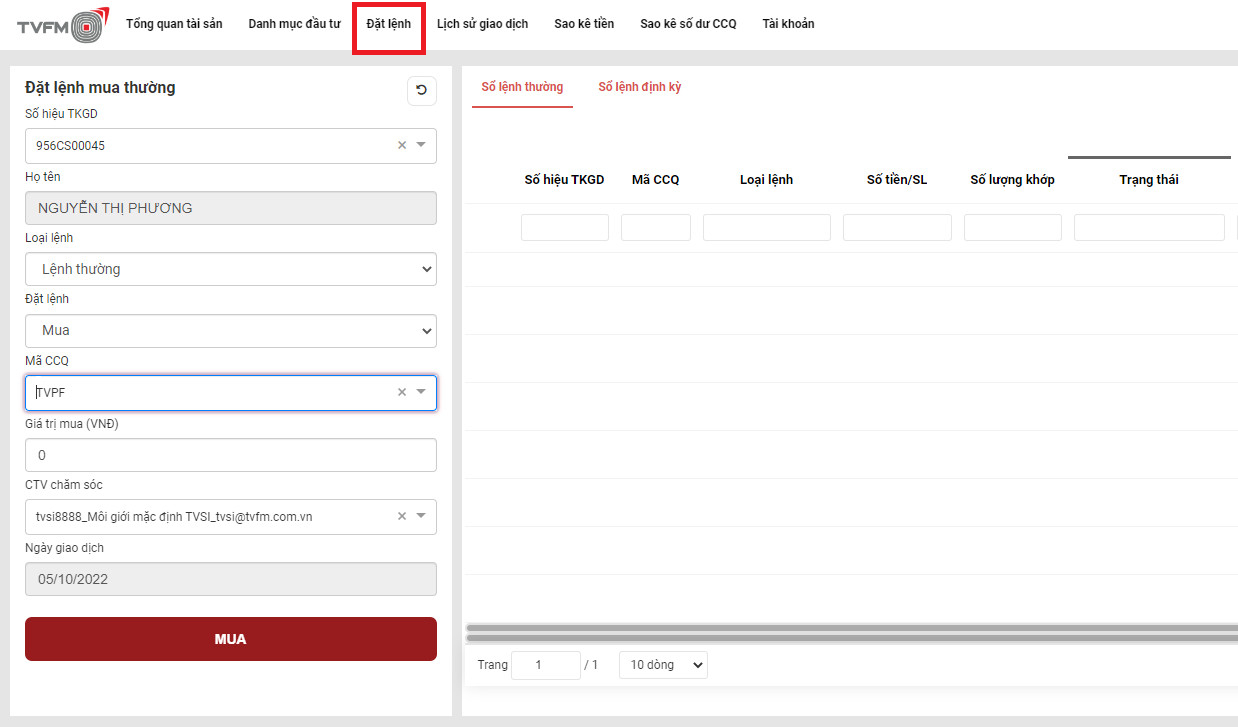Screen dimensions: 1238x727
Task: Open the CTV chăm sóc dropdown arrow
Action: 421,516
